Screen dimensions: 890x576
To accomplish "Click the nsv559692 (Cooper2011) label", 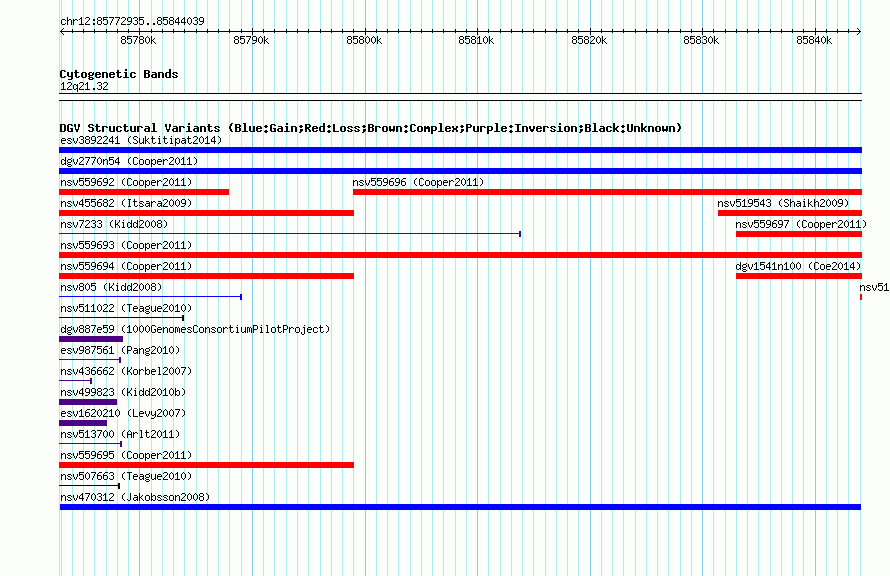I will [126, 182].
